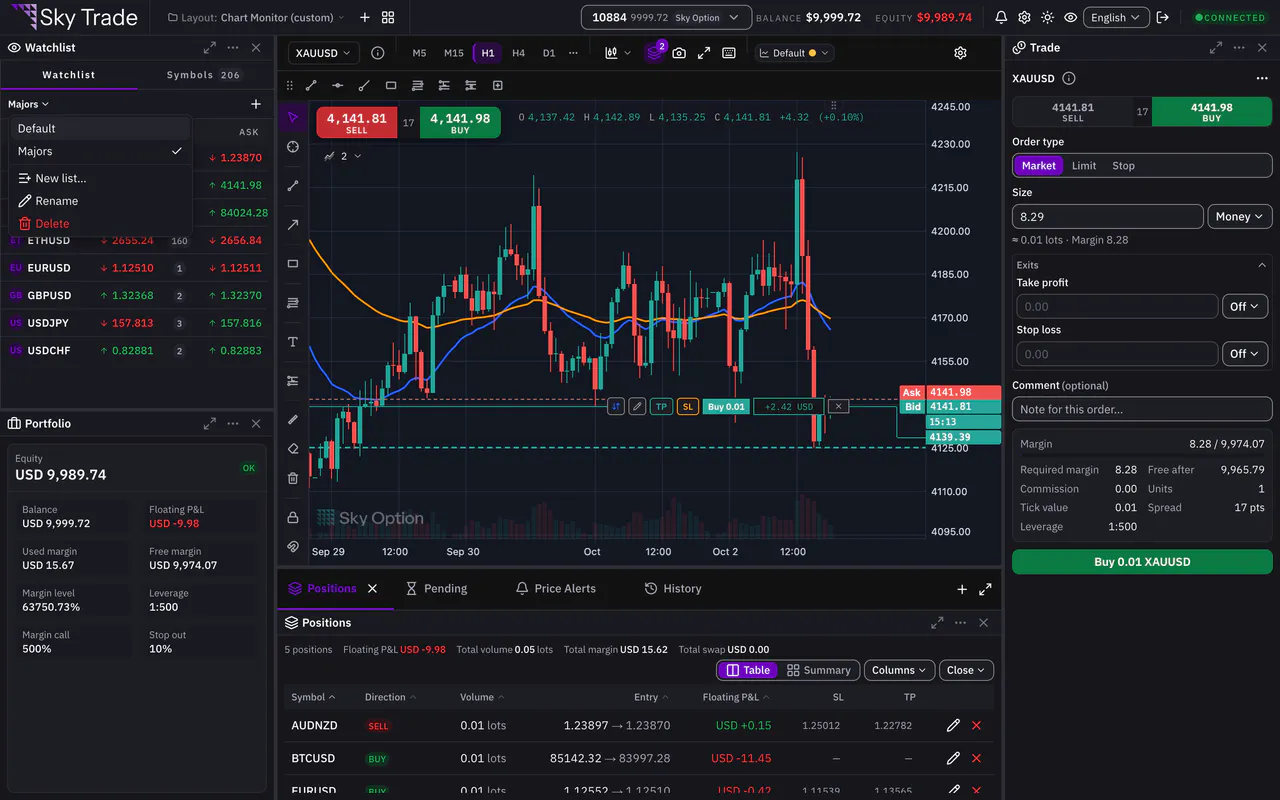This screenshot has width=1280, height=800.
Task: Switch positions view to Summary
Action: click(818, 670)
